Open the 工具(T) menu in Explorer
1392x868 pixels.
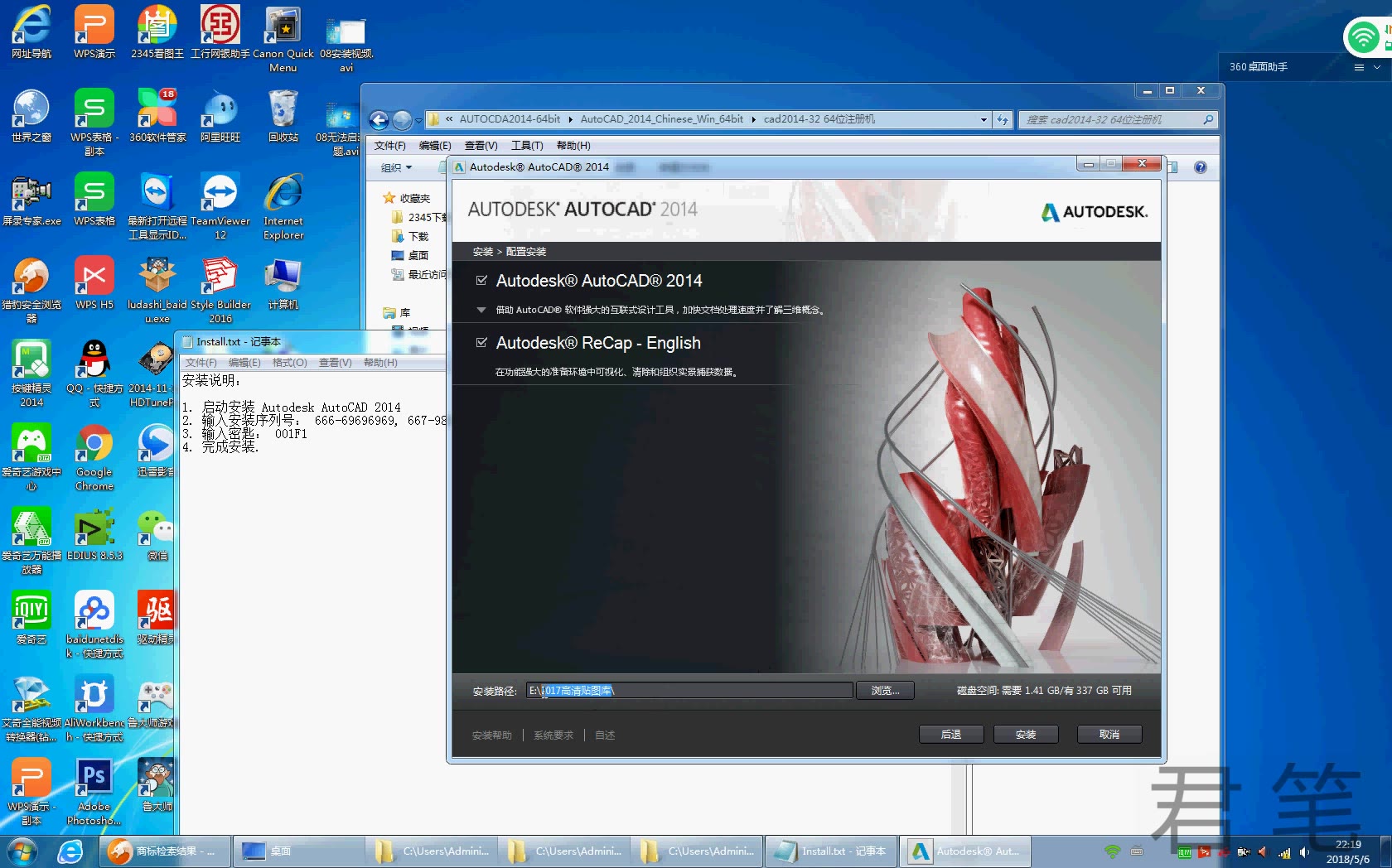click(526, 145)
